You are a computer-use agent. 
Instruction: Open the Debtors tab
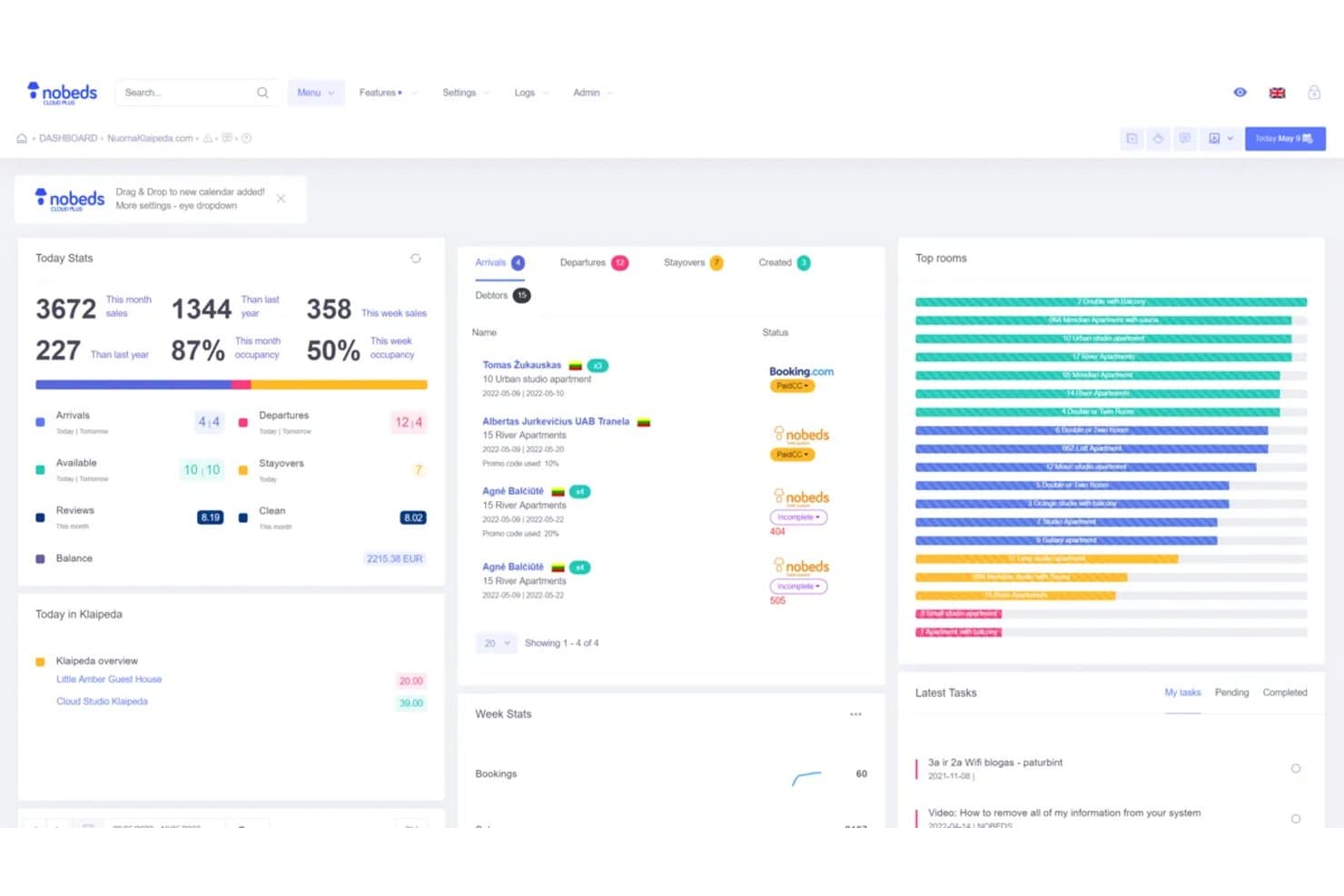click(x=502, y=296)
